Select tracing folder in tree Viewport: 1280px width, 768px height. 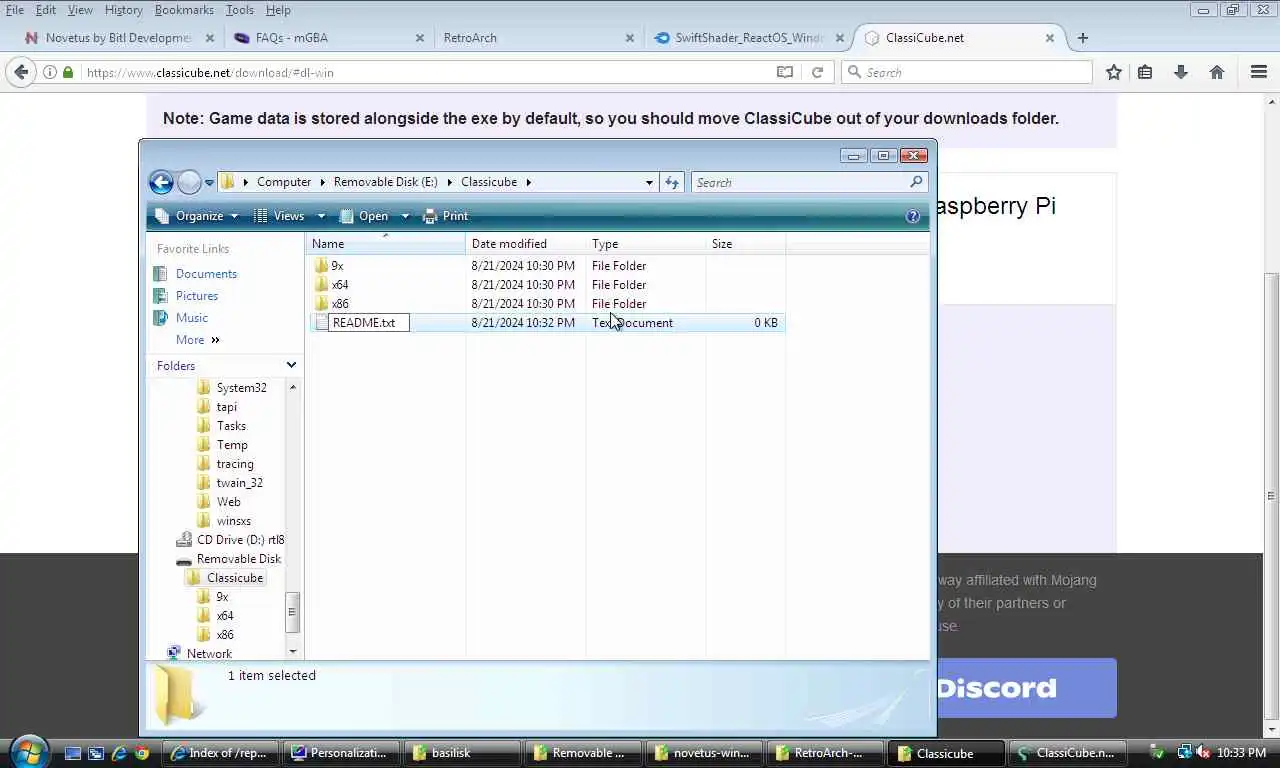pos(235,464)
